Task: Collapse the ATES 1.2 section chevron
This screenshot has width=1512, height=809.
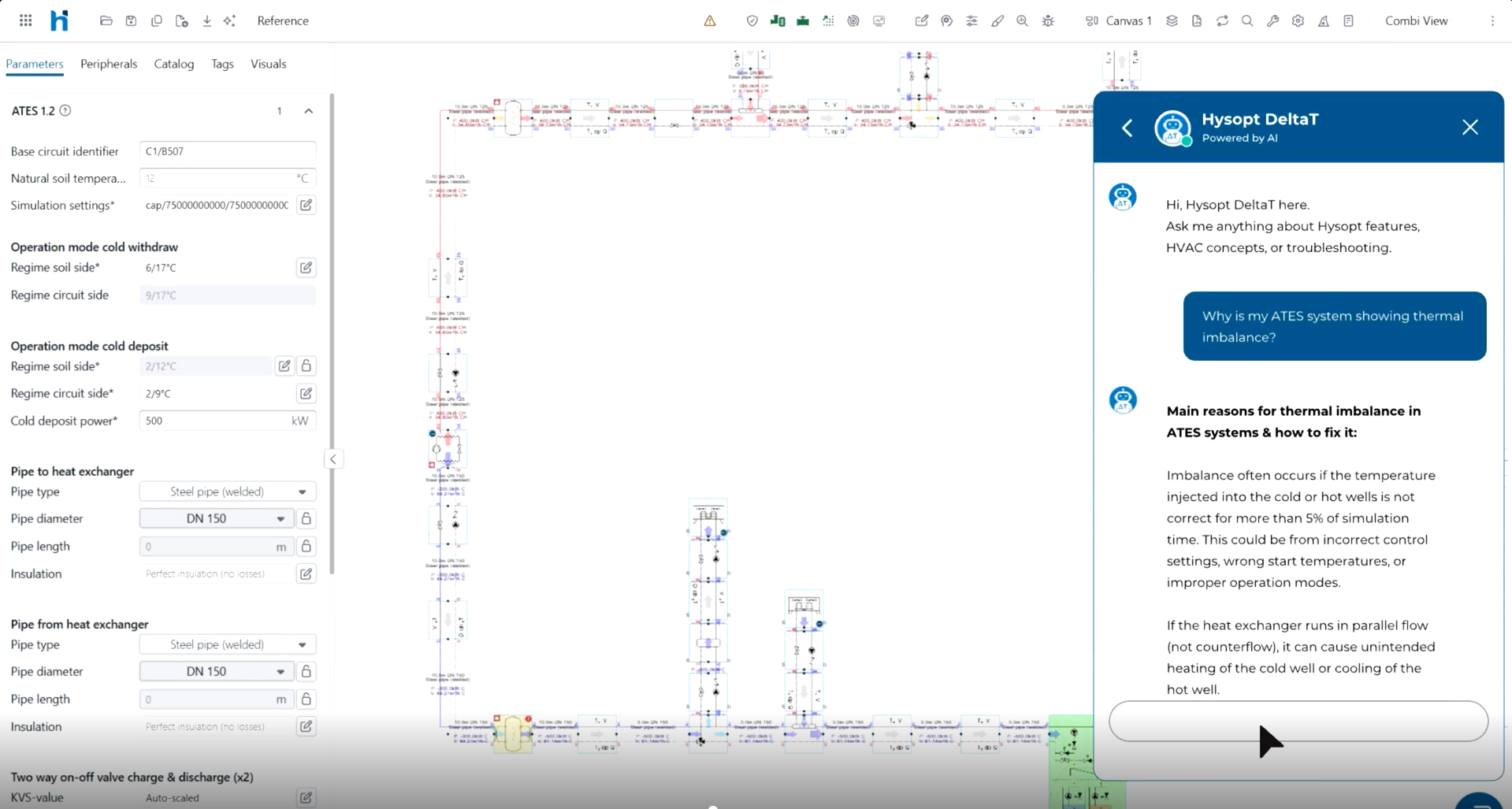Action: pos(309,111)
